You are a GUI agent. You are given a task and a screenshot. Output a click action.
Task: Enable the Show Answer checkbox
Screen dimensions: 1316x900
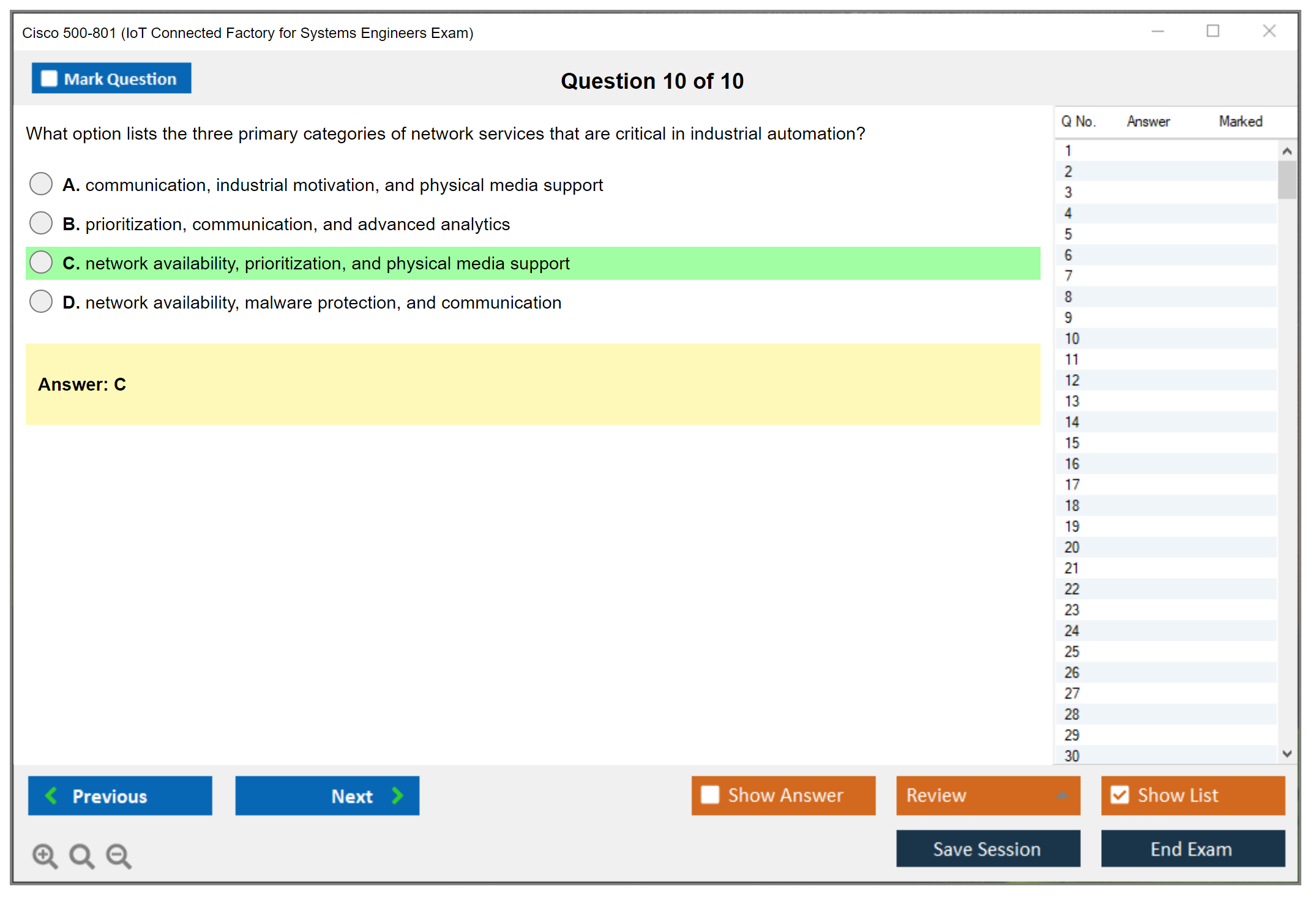coord(710,795)
